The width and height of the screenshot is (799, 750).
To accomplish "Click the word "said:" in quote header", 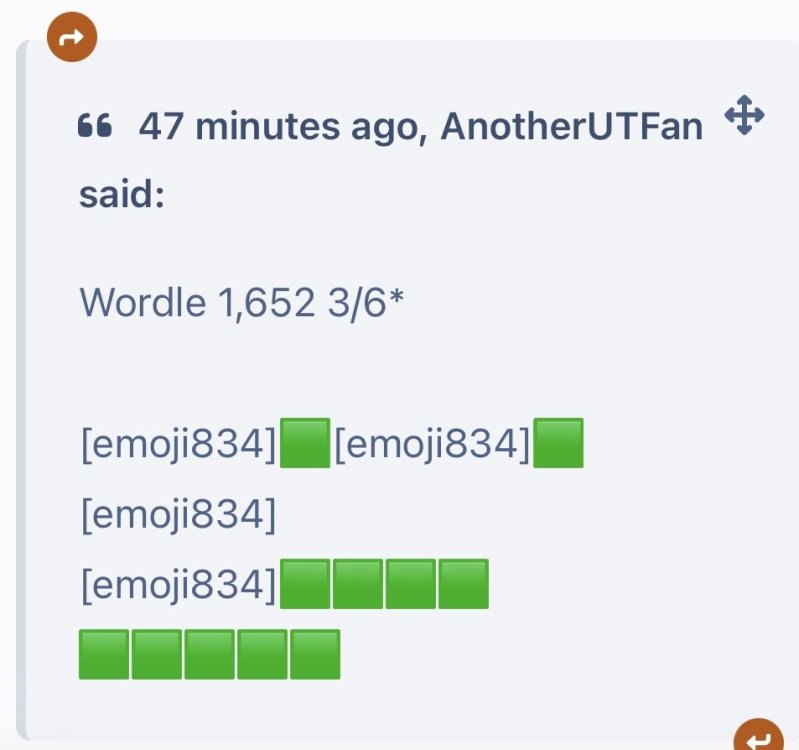I will point(121,195).
